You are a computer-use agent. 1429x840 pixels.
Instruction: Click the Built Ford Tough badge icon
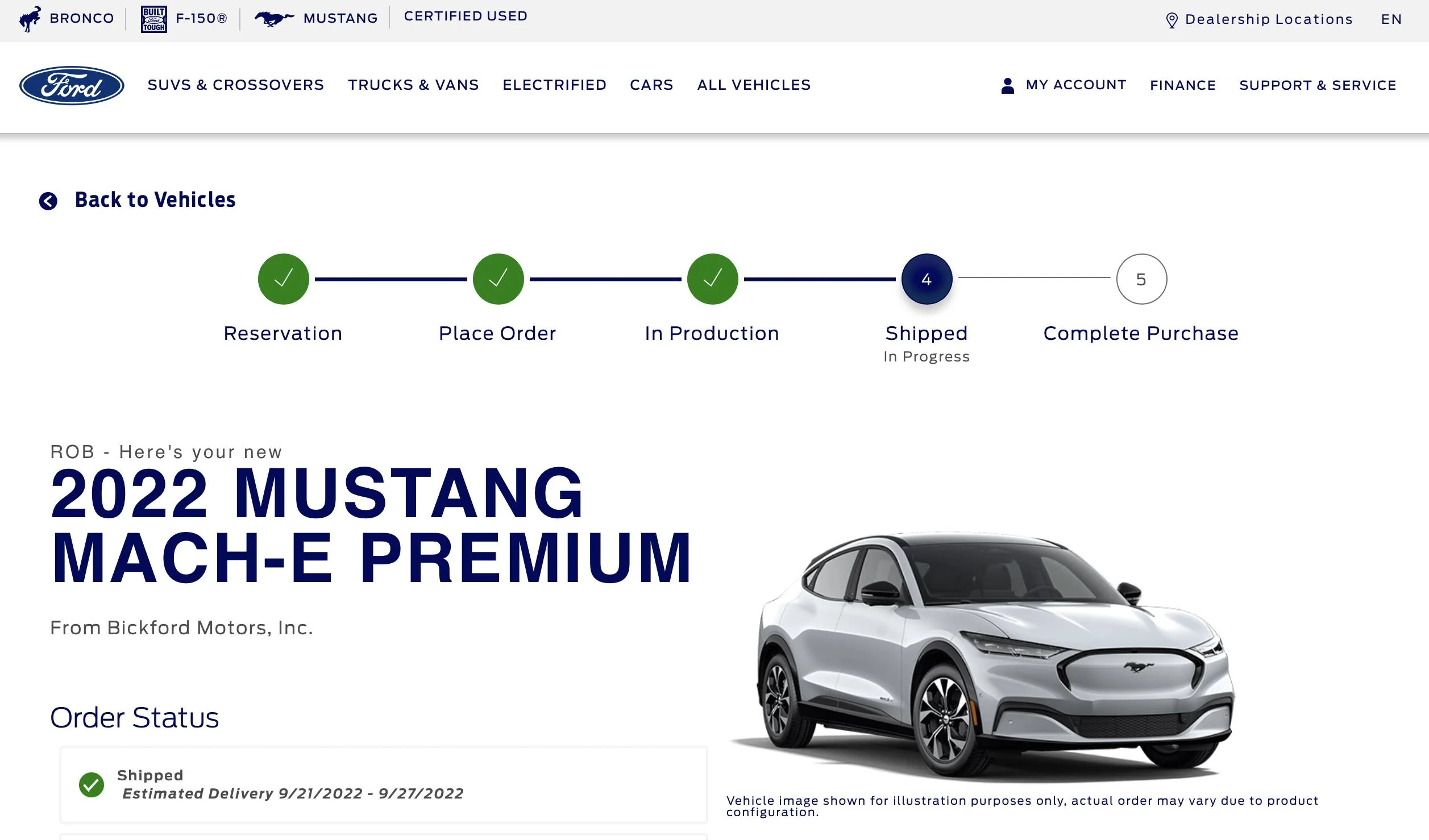(154, 19)
